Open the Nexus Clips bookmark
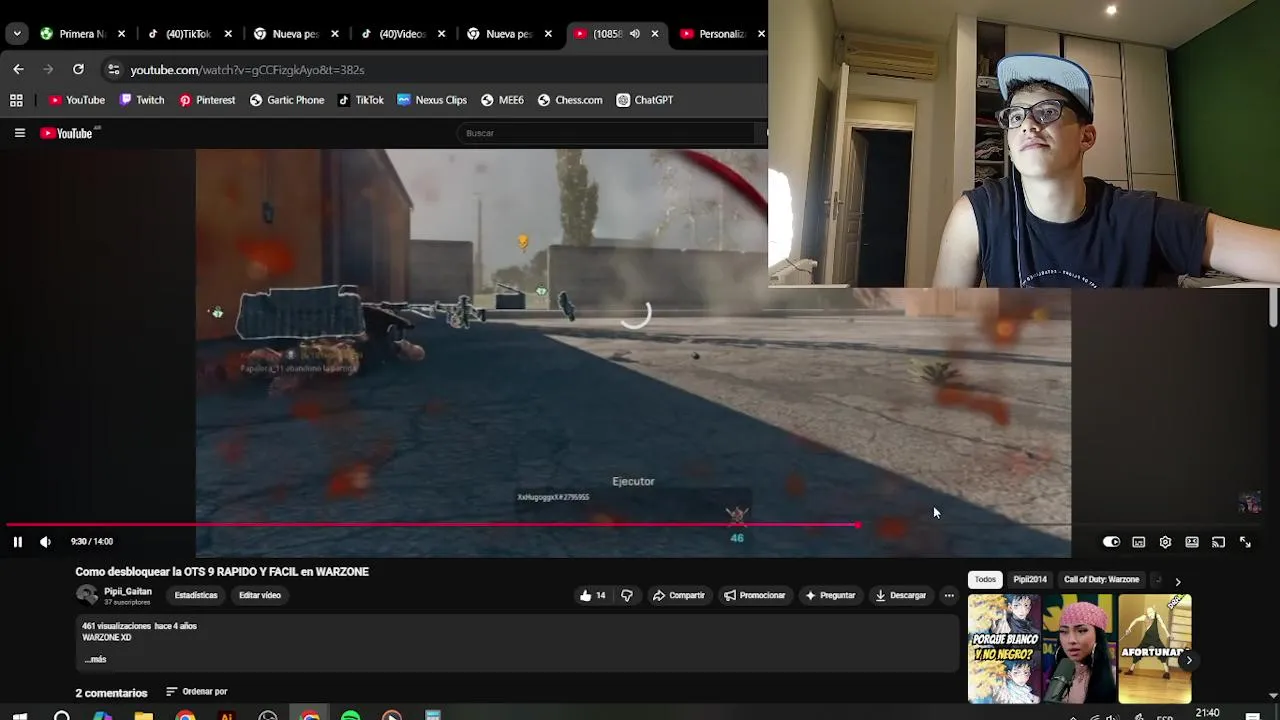 point(432,100)
